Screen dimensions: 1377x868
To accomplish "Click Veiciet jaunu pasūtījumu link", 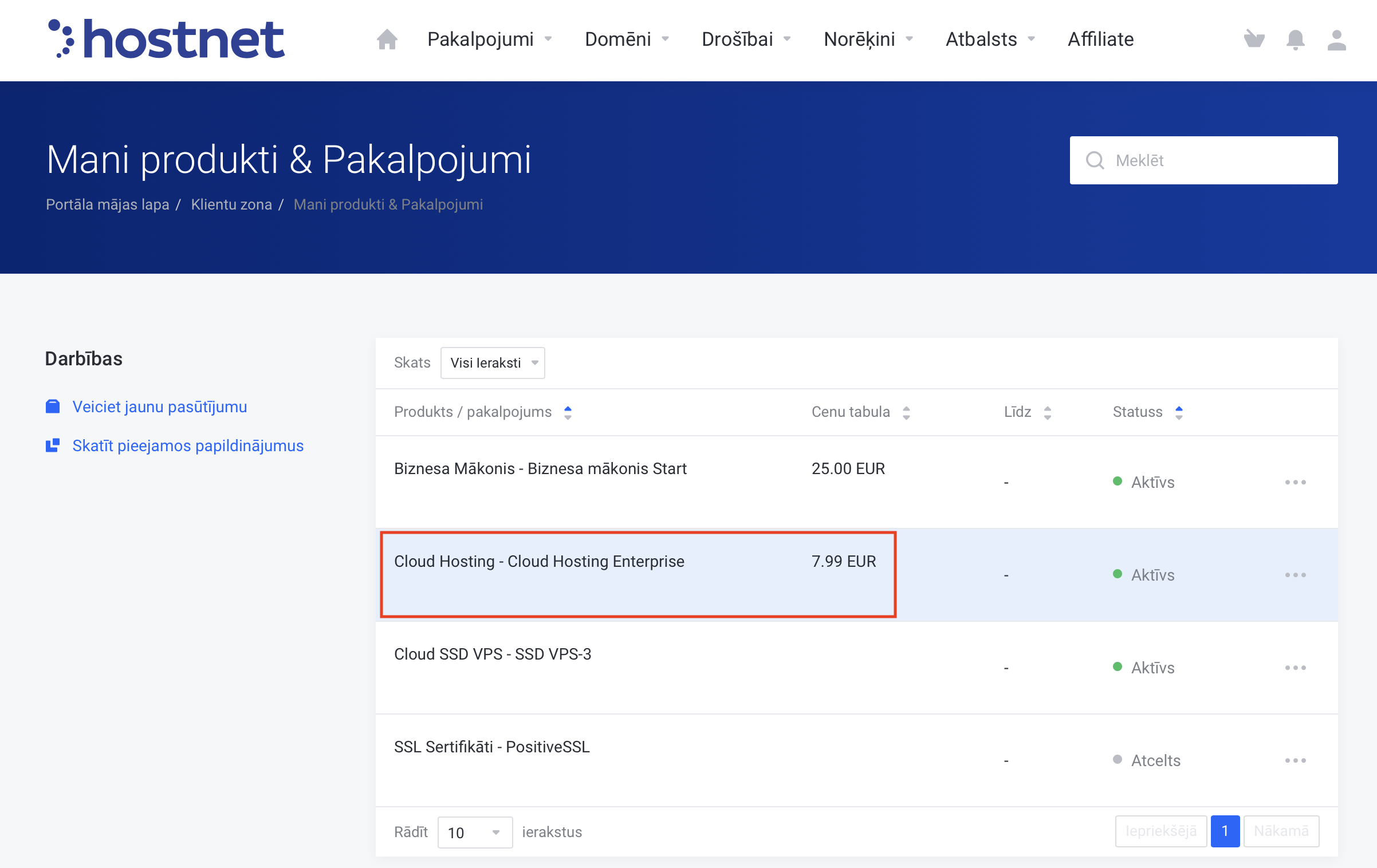I will coord(159,407).
